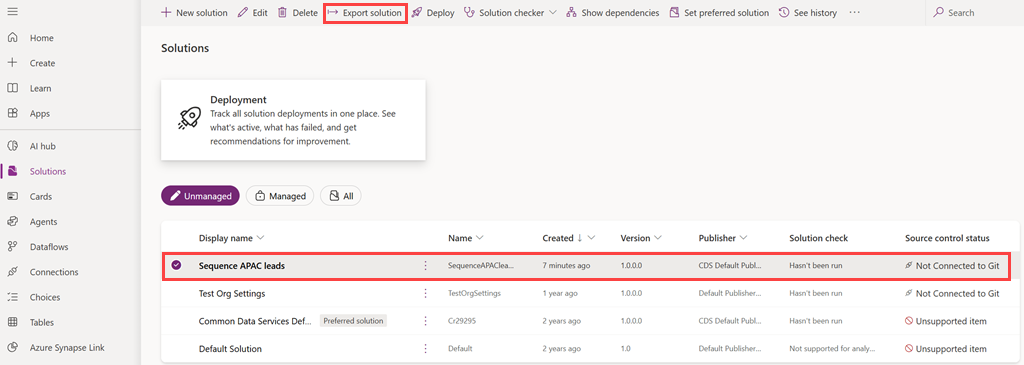Open the Version column header menu
This screenshot has height=365, width=1024.
[641, 238]
